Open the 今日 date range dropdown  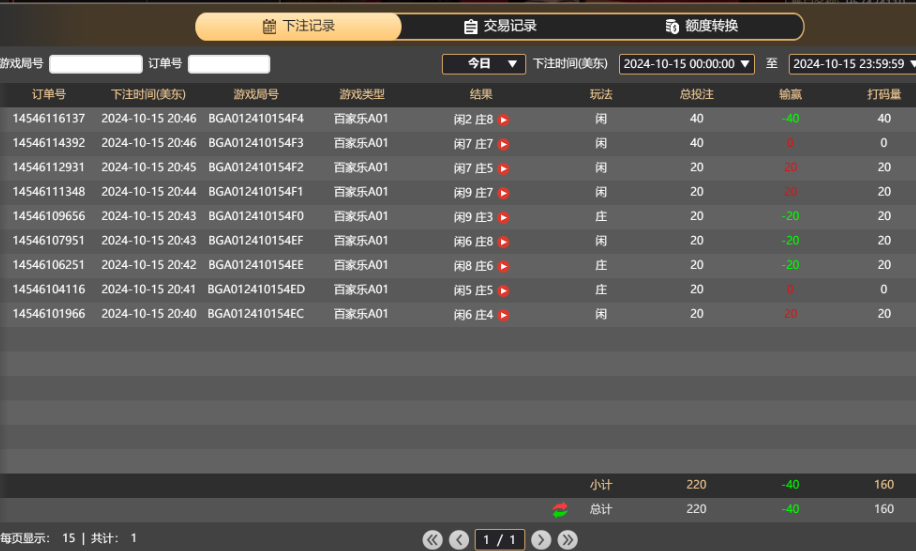click(484, 64)
